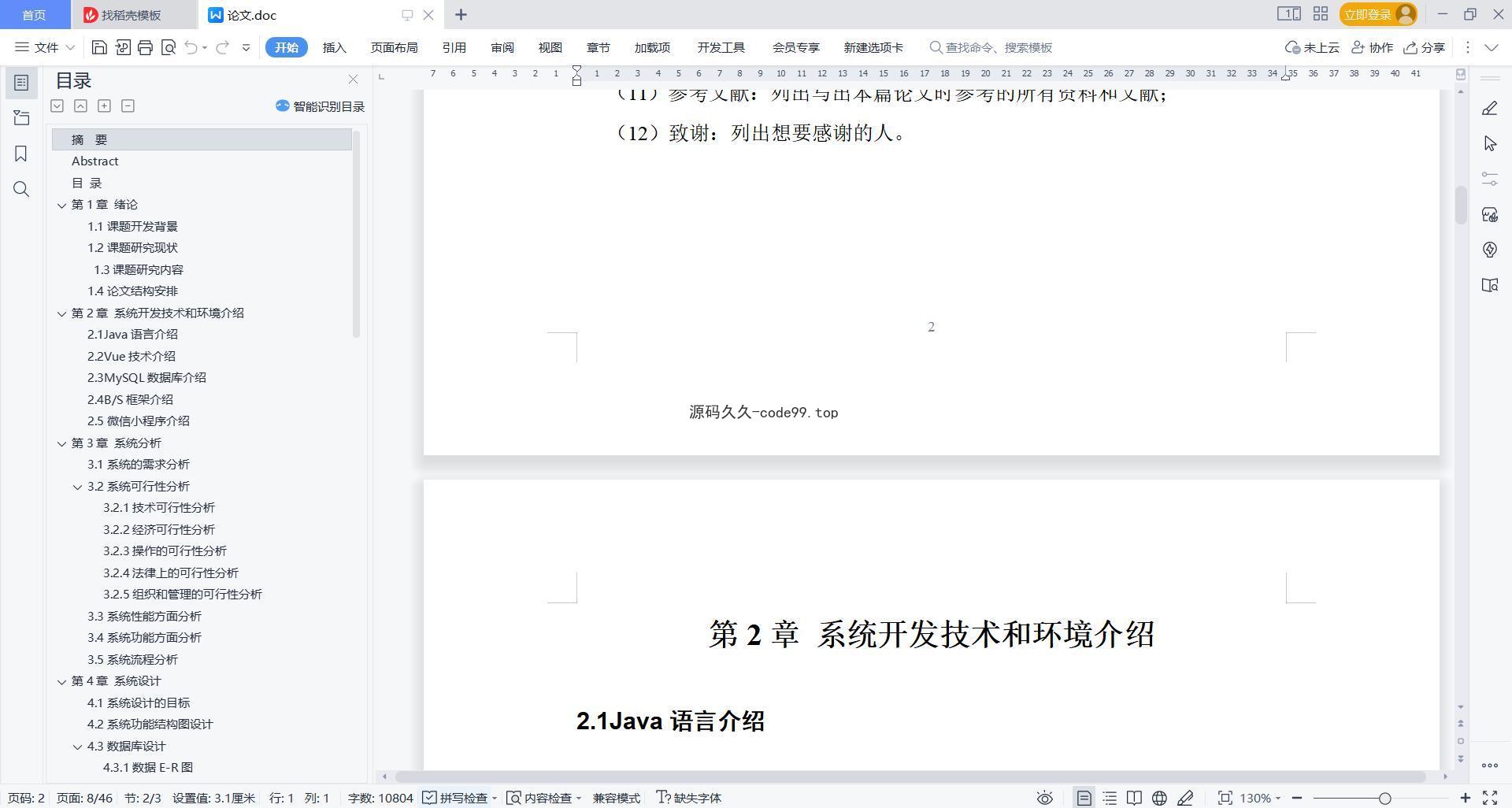Screen dimensions: 1512x808
Task: Open the 审阅 ribbon tab
Action: point(502,47)
